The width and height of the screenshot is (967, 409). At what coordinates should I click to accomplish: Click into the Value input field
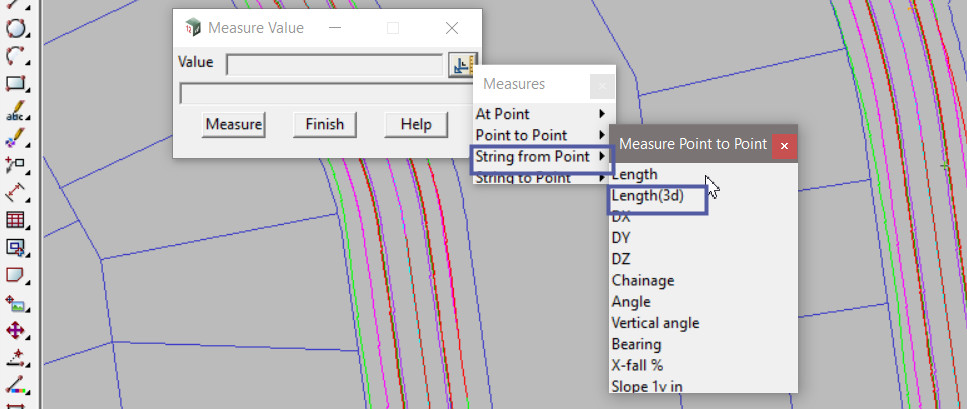tap(334, 65)
